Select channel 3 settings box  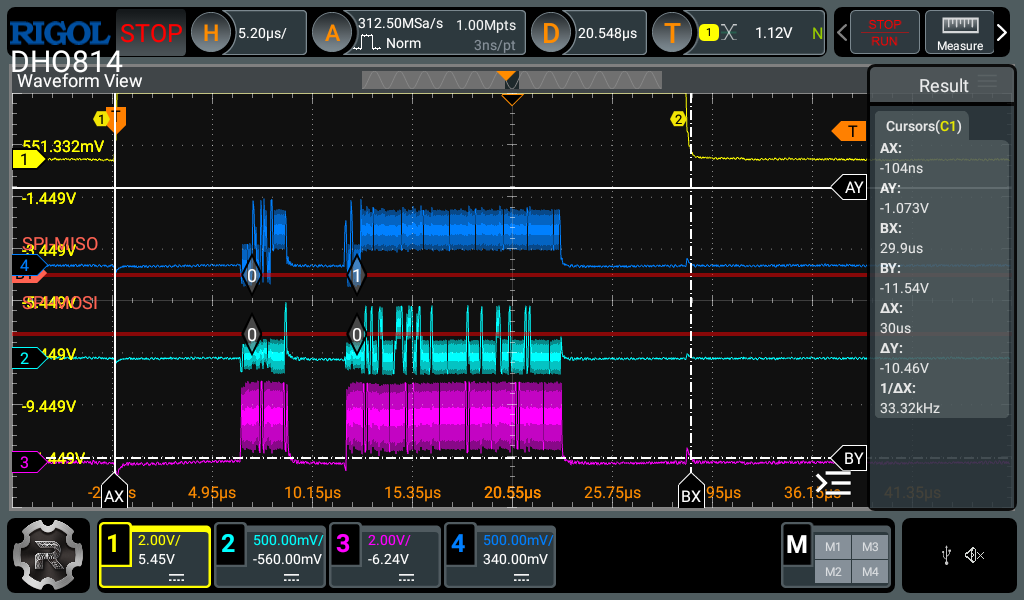385,556
